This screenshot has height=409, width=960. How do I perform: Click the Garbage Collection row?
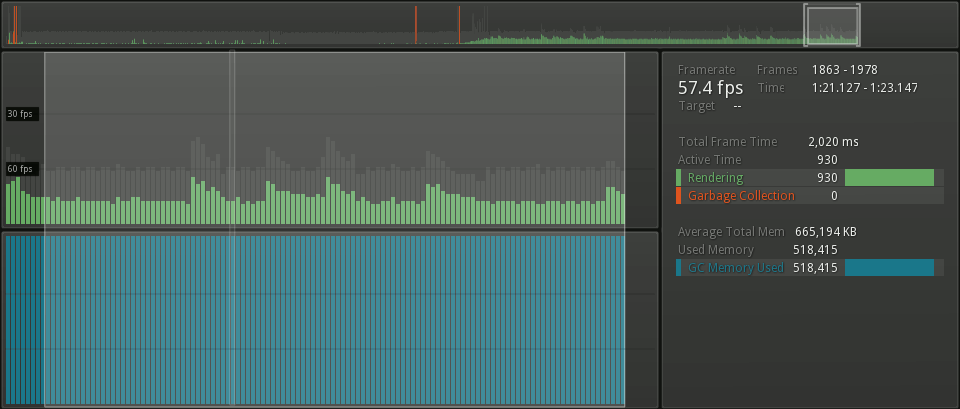(x=809, y=196)
